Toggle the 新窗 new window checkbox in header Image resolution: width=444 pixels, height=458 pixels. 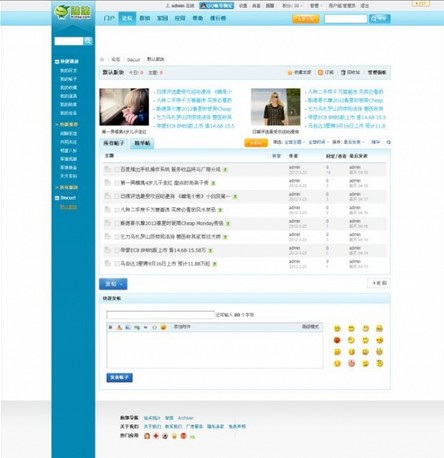(x=269, y=156)
